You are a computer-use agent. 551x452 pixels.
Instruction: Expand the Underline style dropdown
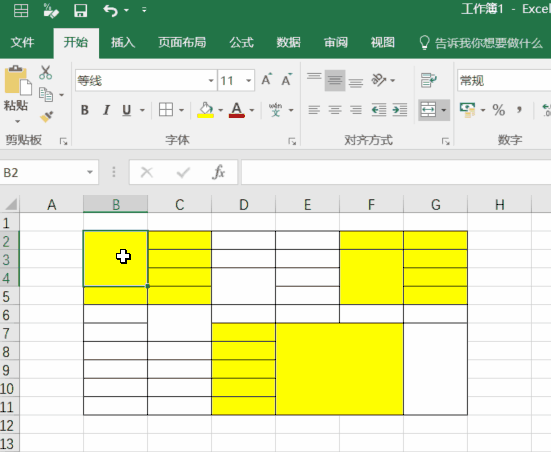coord(142,110)
